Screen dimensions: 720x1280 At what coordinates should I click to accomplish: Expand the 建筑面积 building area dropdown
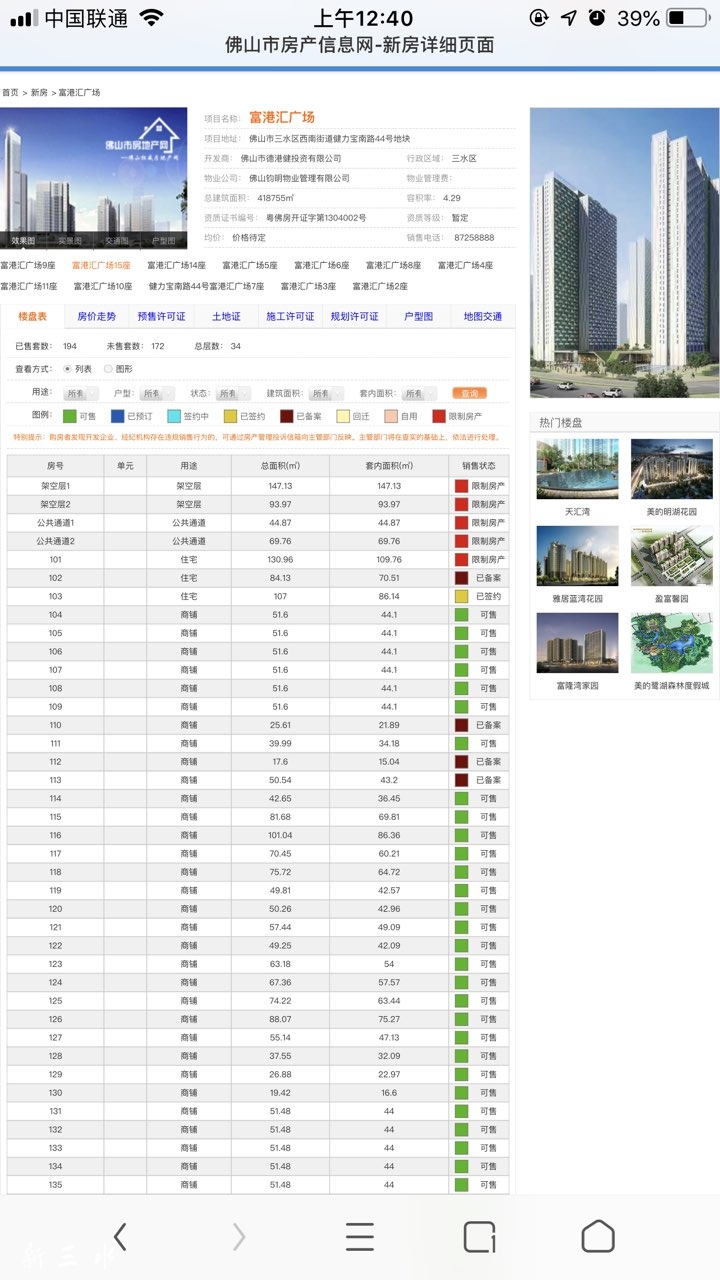[326, 394]
